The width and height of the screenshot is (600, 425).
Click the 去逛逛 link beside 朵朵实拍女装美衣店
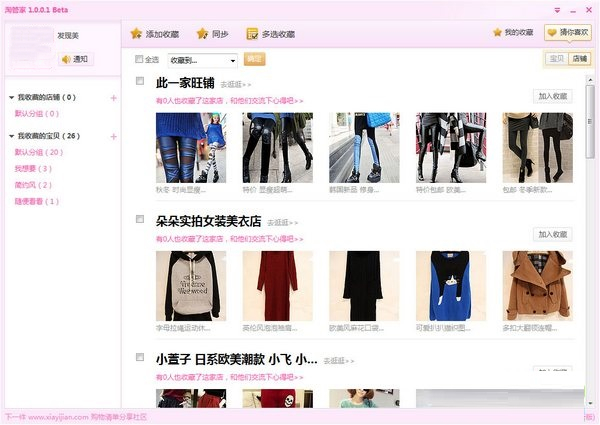click(x=283, y=222)
